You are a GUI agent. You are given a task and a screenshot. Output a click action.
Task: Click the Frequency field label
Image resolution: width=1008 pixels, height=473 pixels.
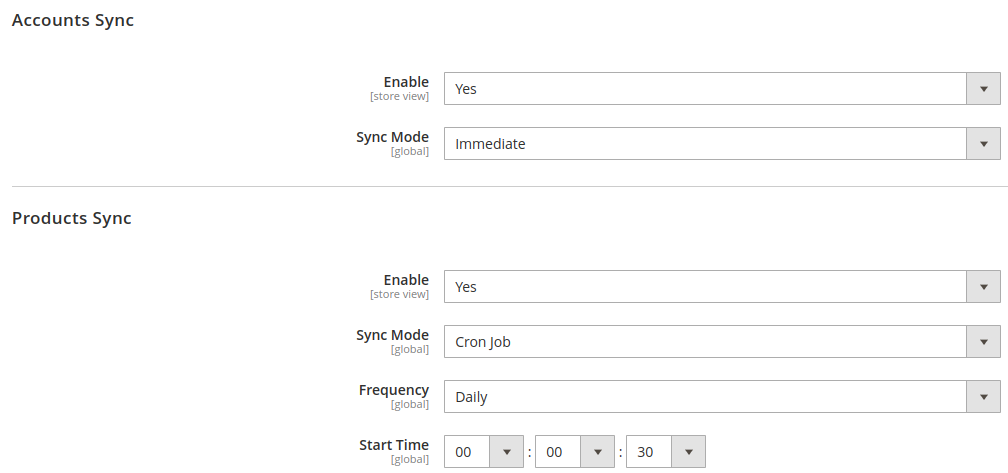tap(393, 390)
